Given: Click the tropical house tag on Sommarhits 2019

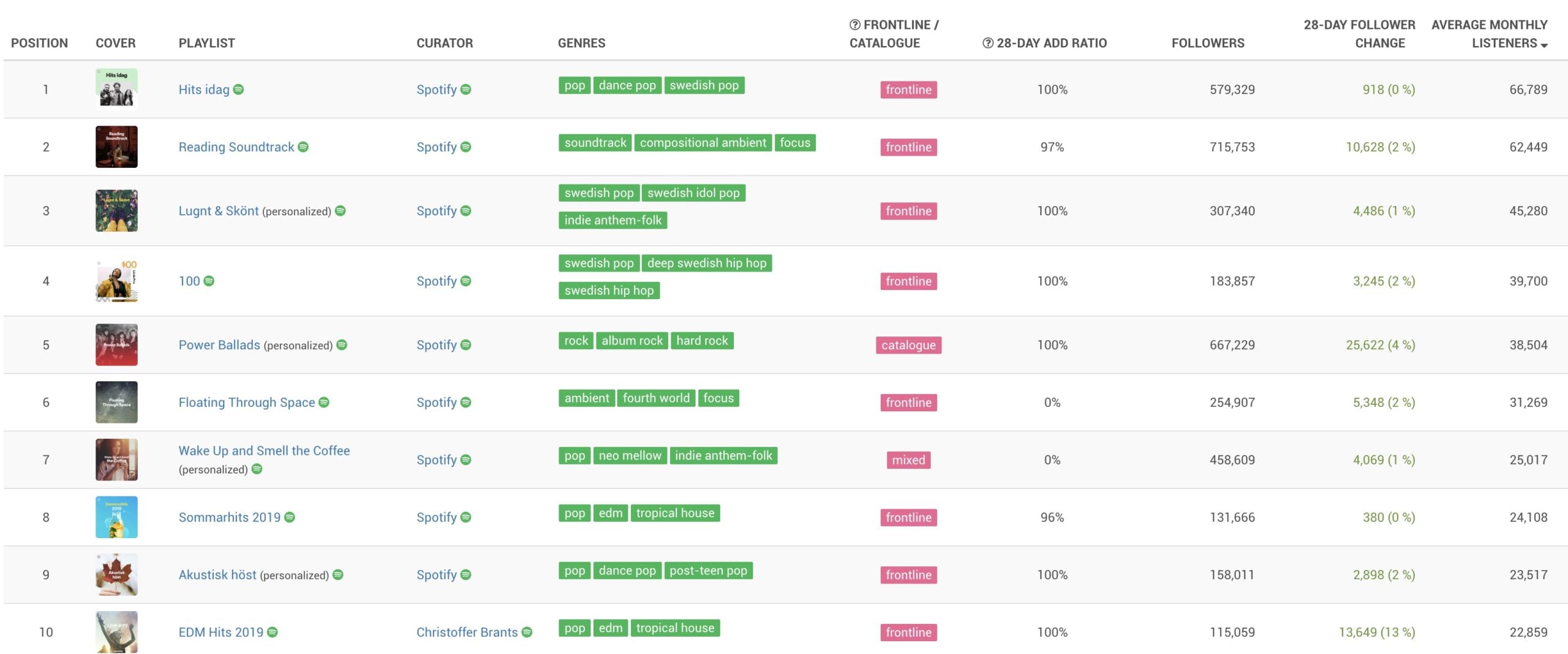Looking at the screenshot, I should pos(675,513).
